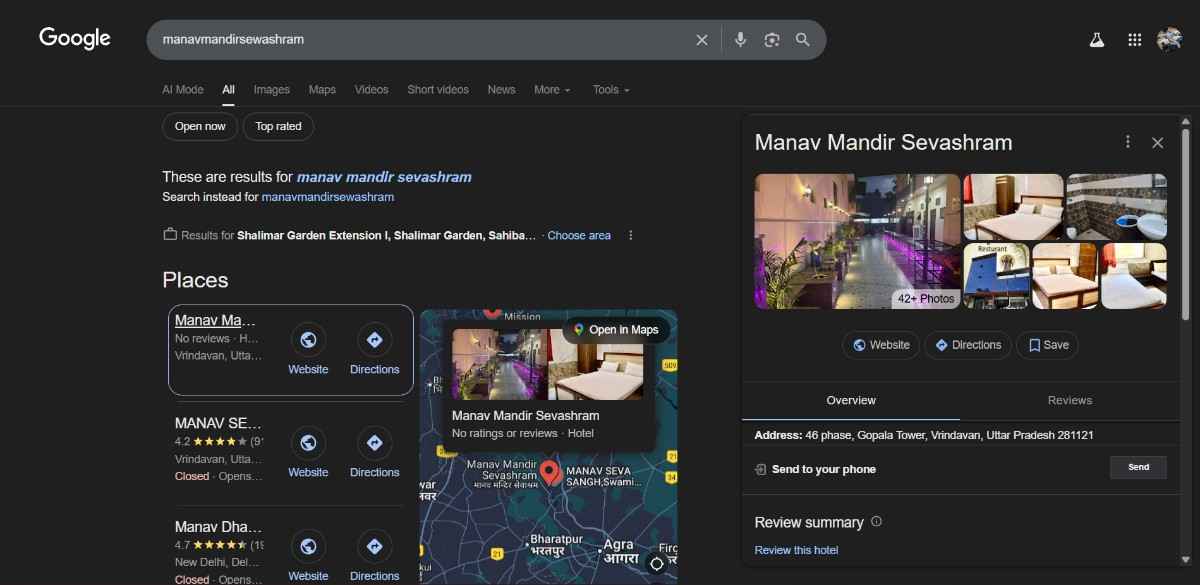Open Google Lens image search
Image resolution: width=1200 pixels, height=585 pixels.
click(771, 39)
